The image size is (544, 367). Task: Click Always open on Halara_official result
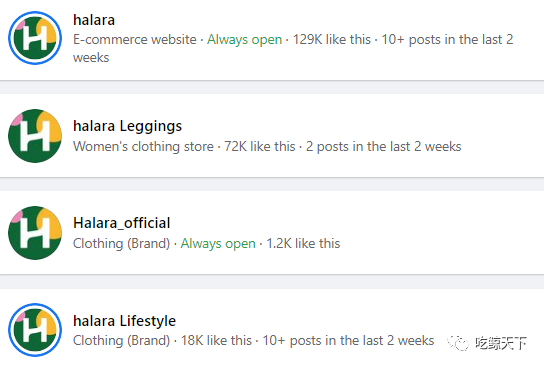click(218, 244)
